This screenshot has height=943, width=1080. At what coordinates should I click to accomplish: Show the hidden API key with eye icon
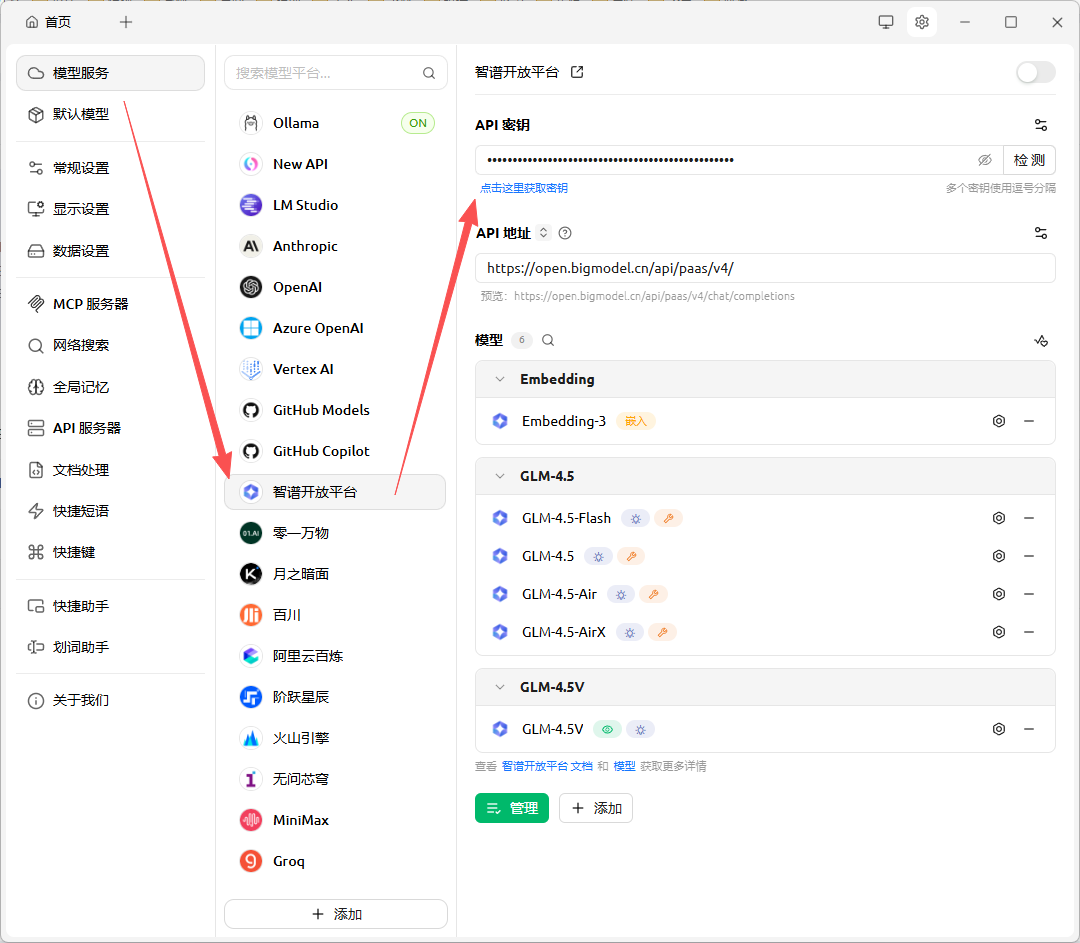pos(984,160)
